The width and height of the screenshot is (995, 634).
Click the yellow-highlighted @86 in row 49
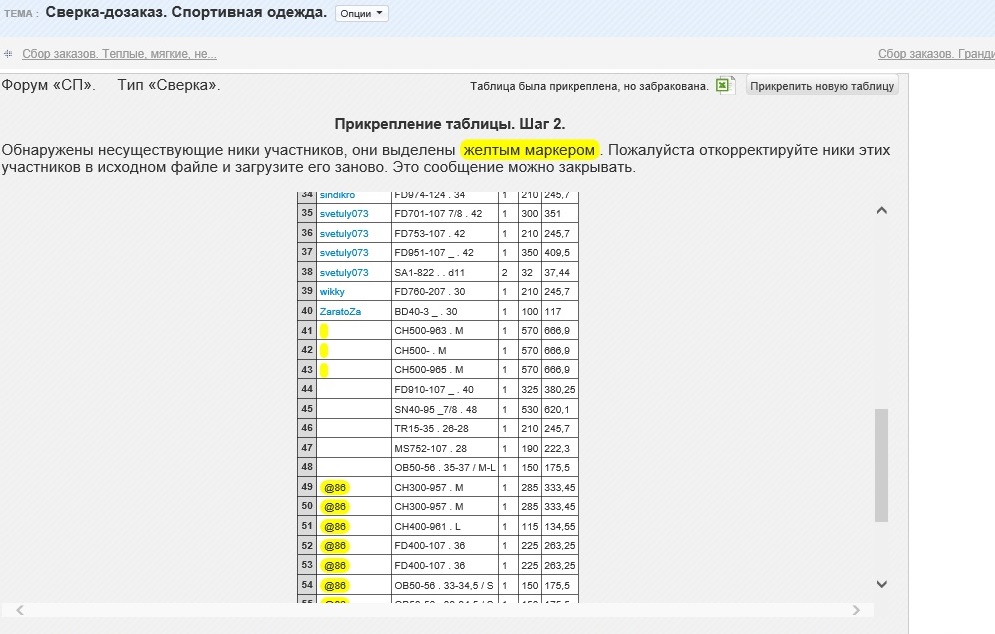tap(335, 487)
